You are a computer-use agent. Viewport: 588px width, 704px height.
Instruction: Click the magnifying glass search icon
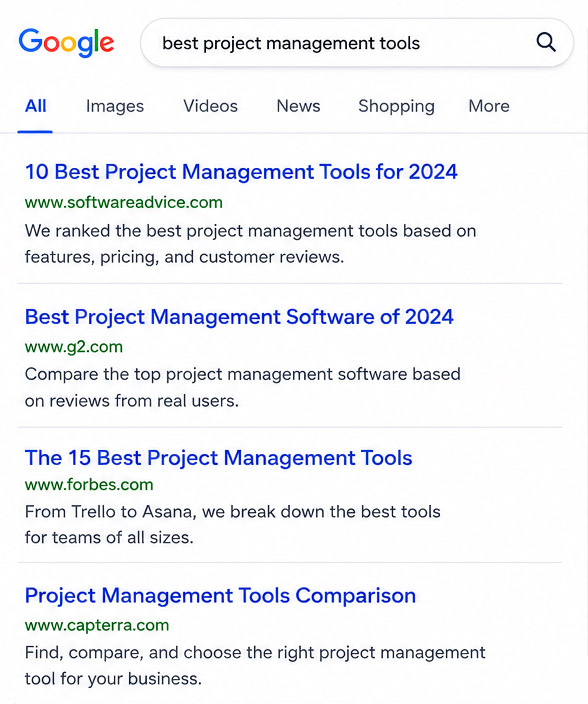pyautogui.click(x=546, y=43)
